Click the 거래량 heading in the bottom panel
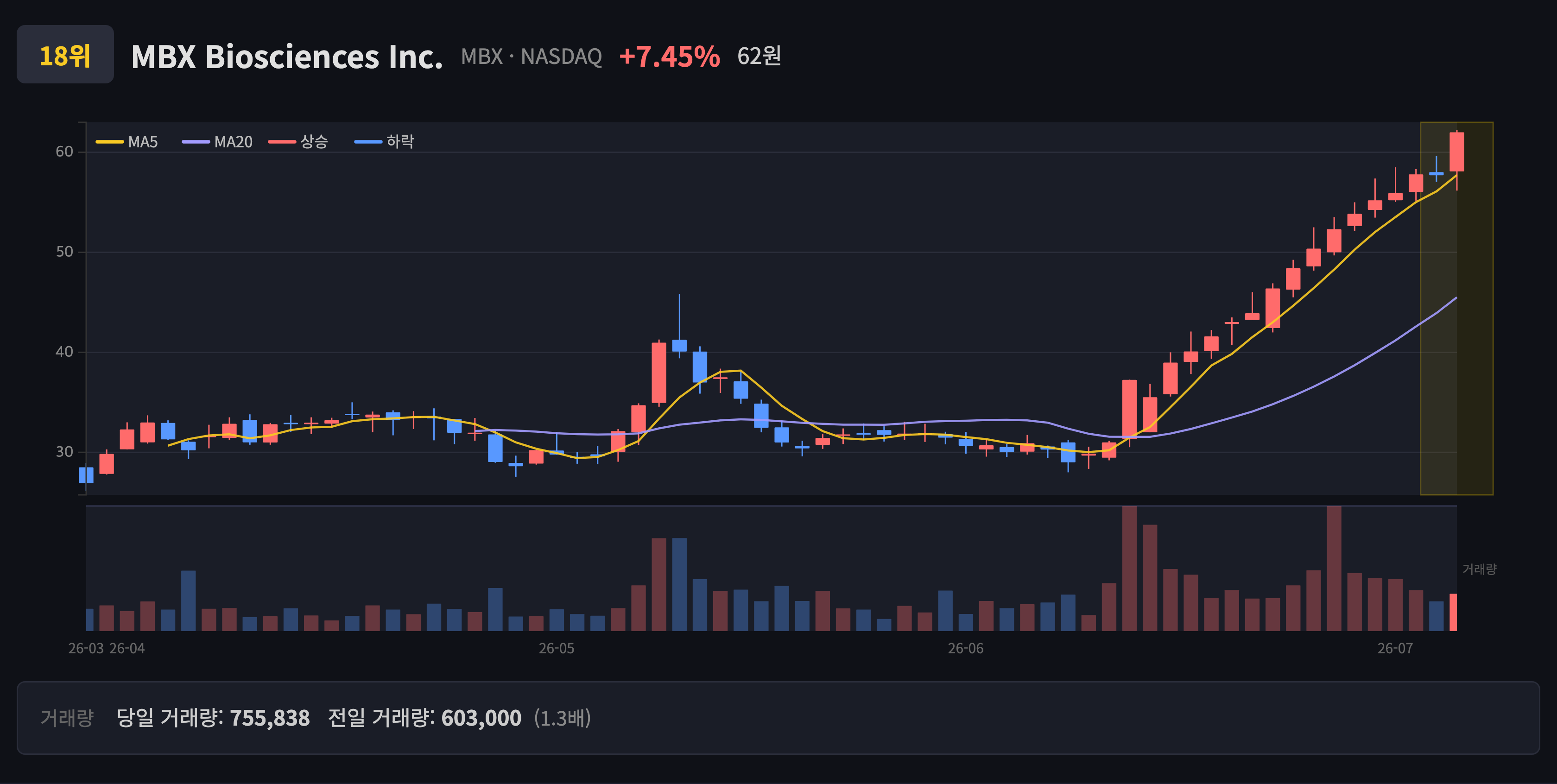This screenshot has height=784, width=1557. [67, 718]
